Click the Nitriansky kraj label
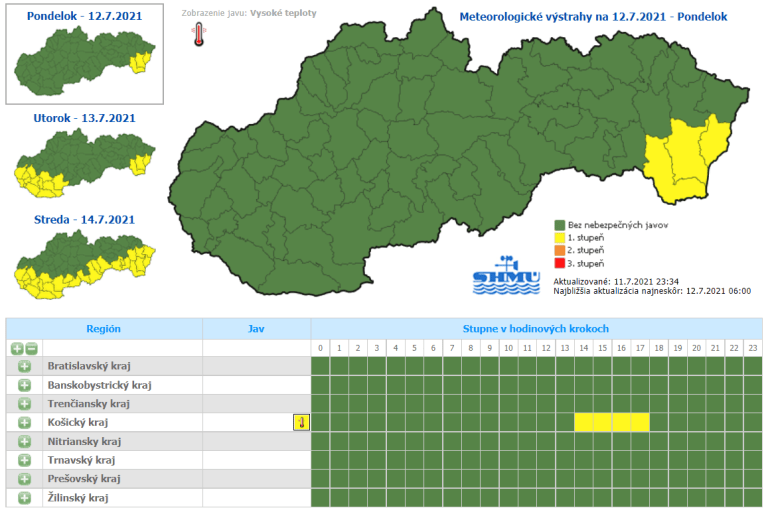 pos(84,441)
